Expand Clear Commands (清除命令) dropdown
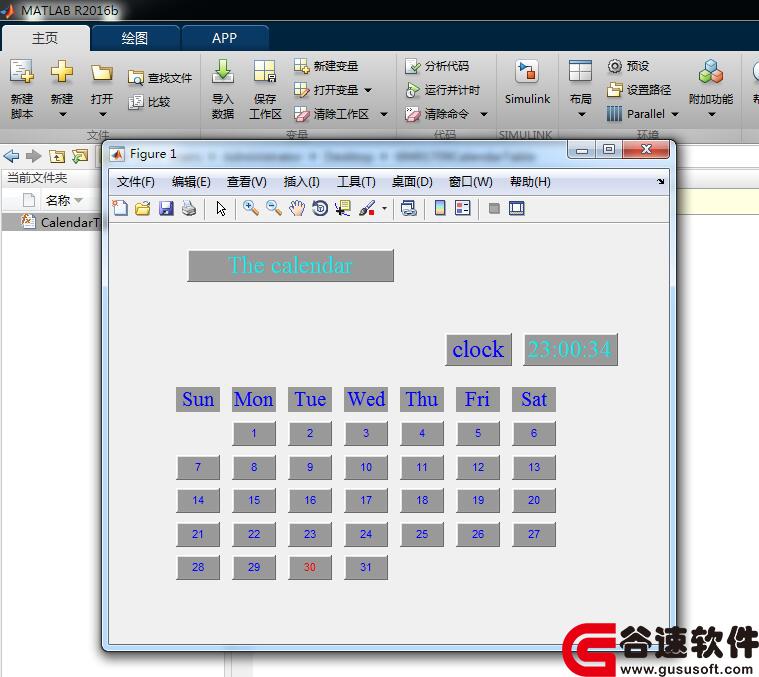 (x=484, y=114)
